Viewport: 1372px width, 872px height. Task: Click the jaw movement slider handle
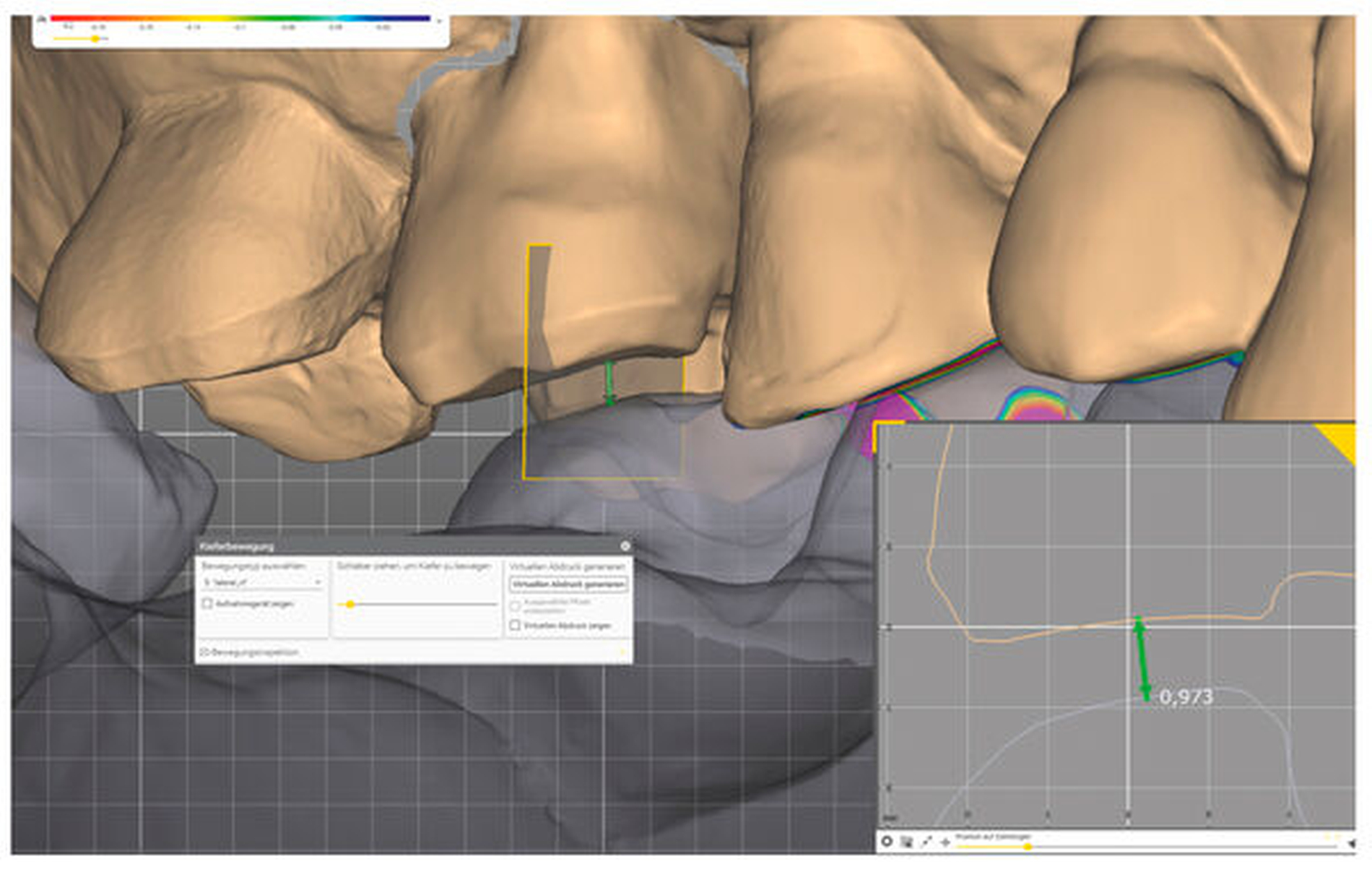click(x=350, y=604)
